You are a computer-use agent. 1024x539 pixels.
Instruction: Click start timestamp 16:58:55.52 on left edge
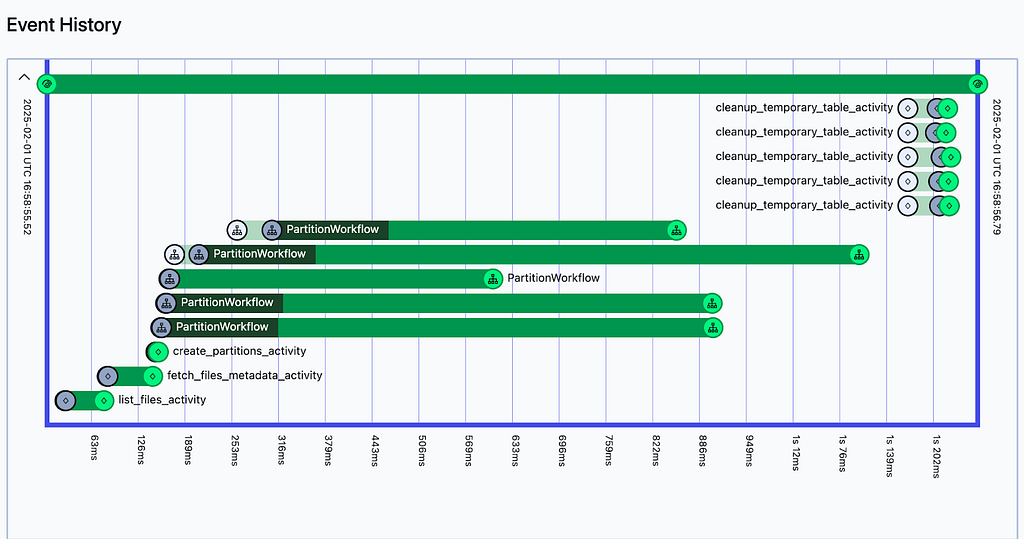(27, 167)
